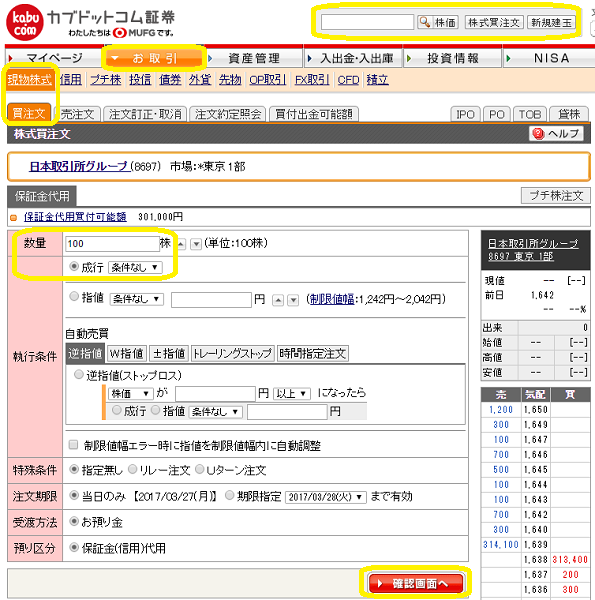Click quantity increase arrow next to 株

181,244
